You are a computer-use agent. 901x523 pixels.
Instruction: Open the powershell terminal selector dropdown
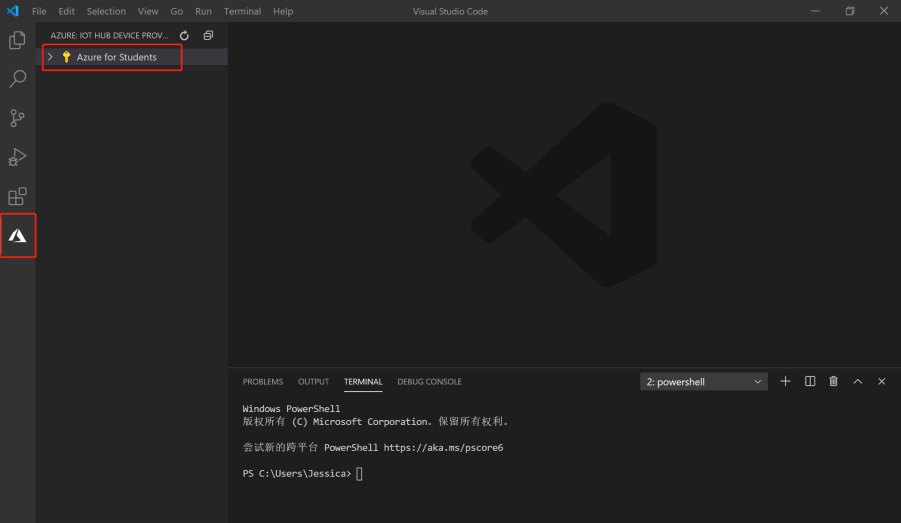click(704, 382)
